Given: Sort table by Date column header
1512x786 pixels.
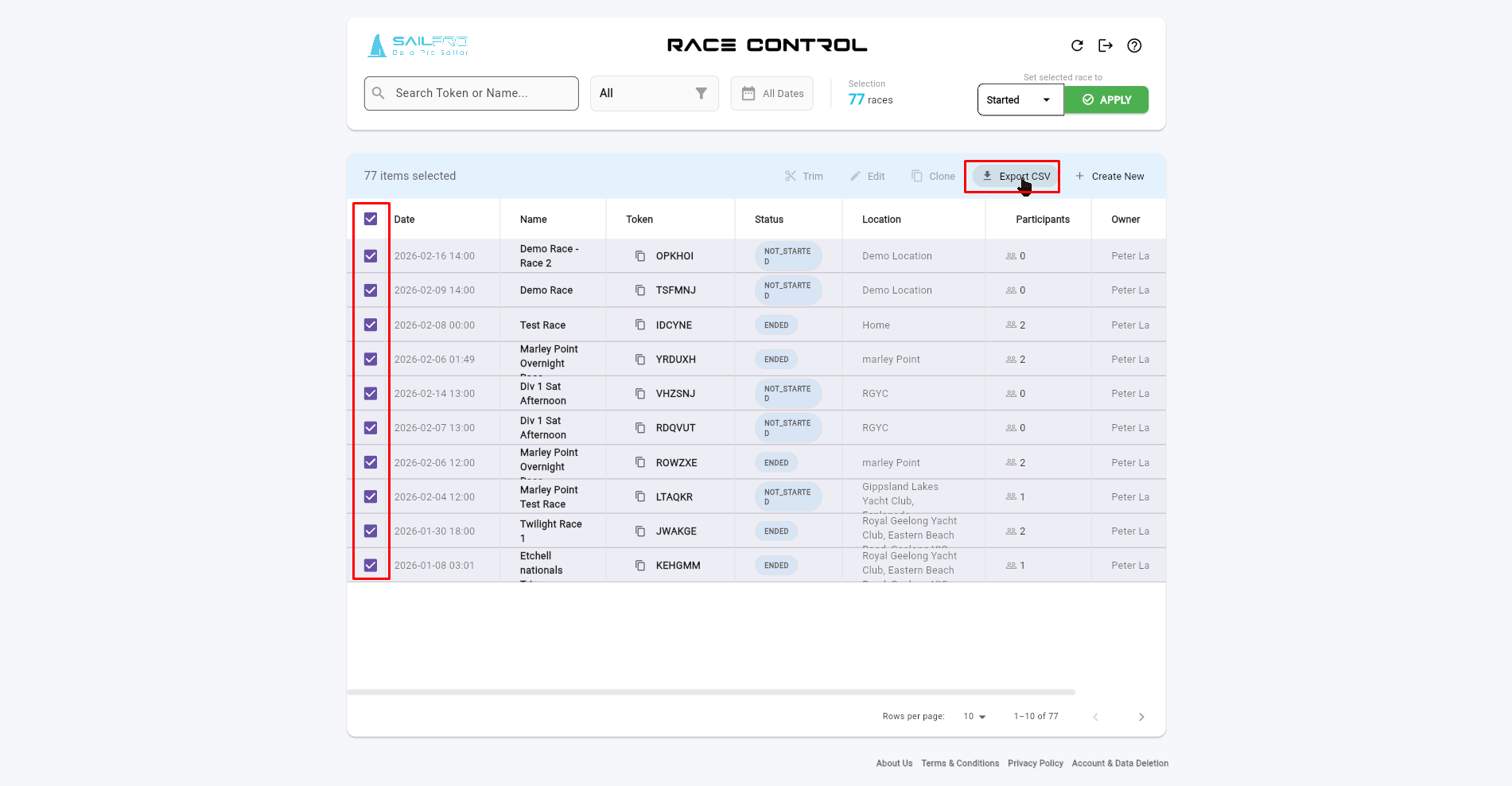Looking at the screenshot, I should tap(405, 220).
